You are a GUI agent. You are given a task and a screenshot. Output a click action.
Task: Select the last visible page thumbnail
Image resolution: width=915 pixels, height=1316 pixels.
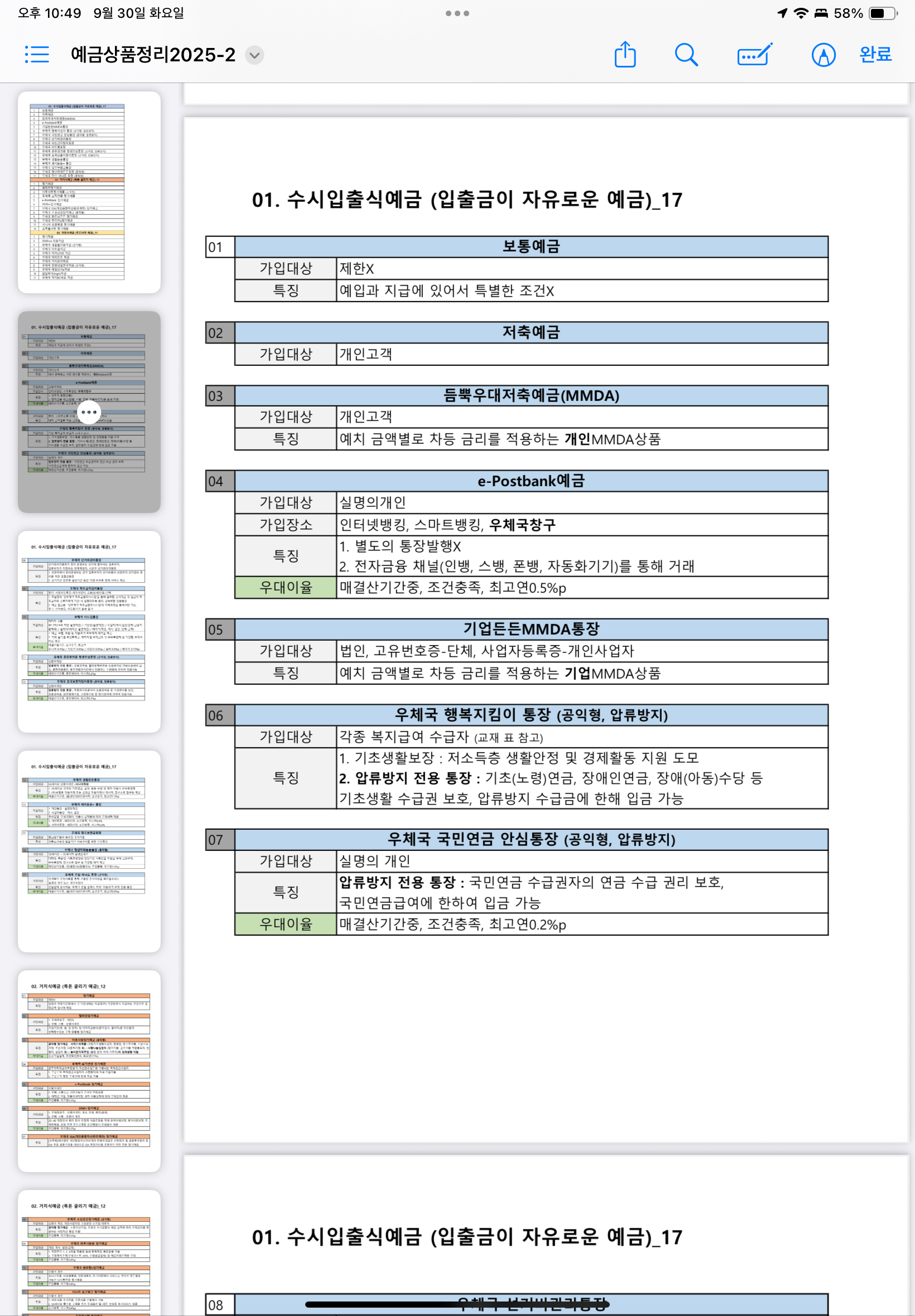coord(89,1255)
